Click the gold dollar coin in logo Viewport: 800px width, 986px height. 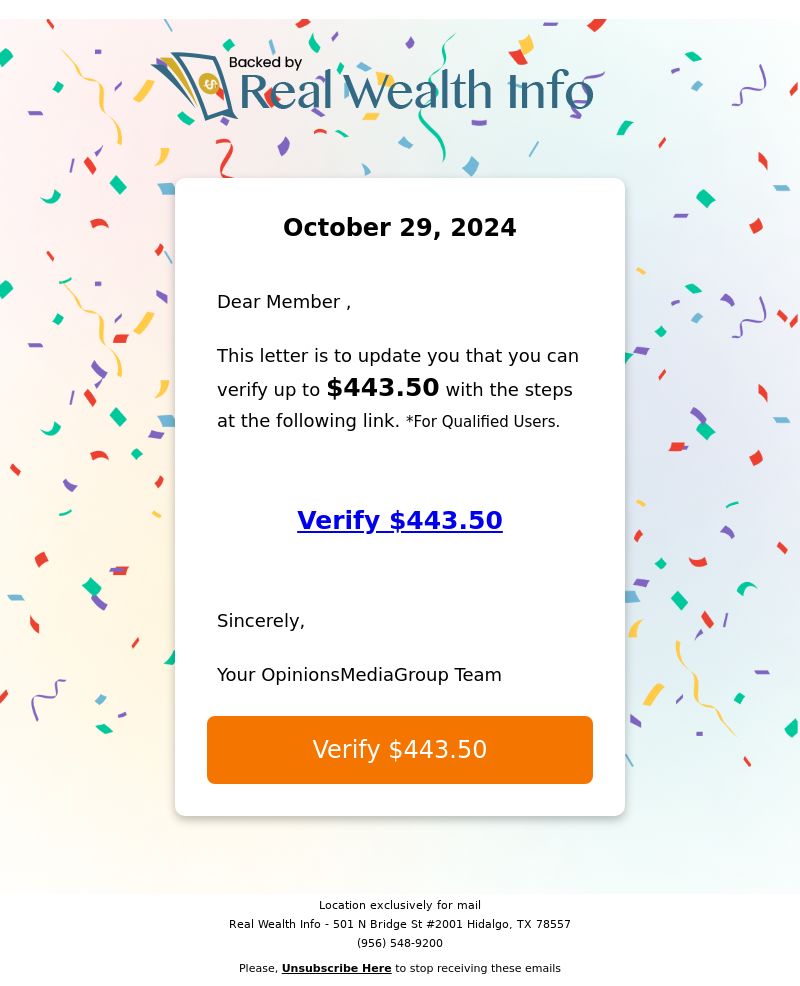click(209, 83)
